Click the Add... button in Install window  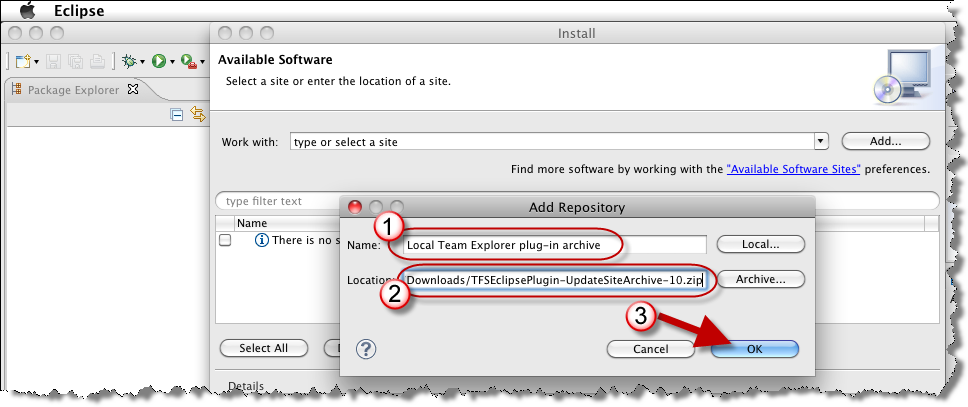[x=885, y=141]
